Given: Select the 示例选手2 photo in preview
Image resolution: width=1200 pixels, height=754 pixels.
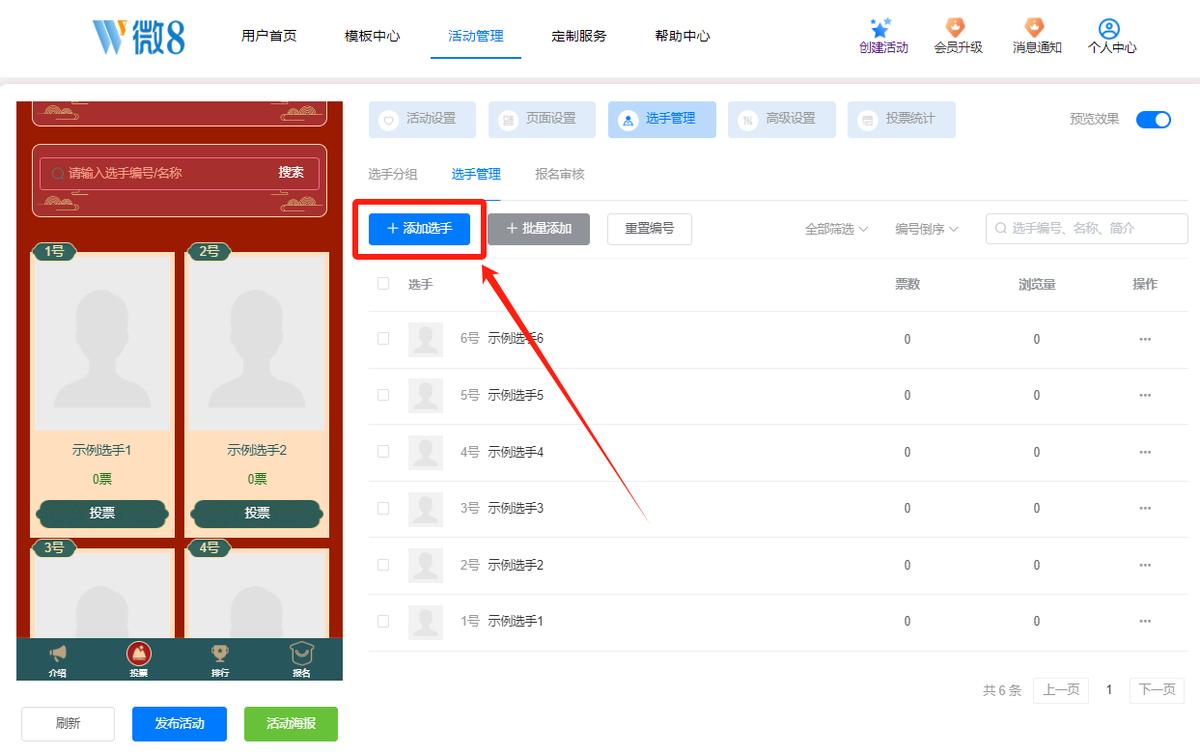Looking at the screenshot, I should click(x=257, y=344).
